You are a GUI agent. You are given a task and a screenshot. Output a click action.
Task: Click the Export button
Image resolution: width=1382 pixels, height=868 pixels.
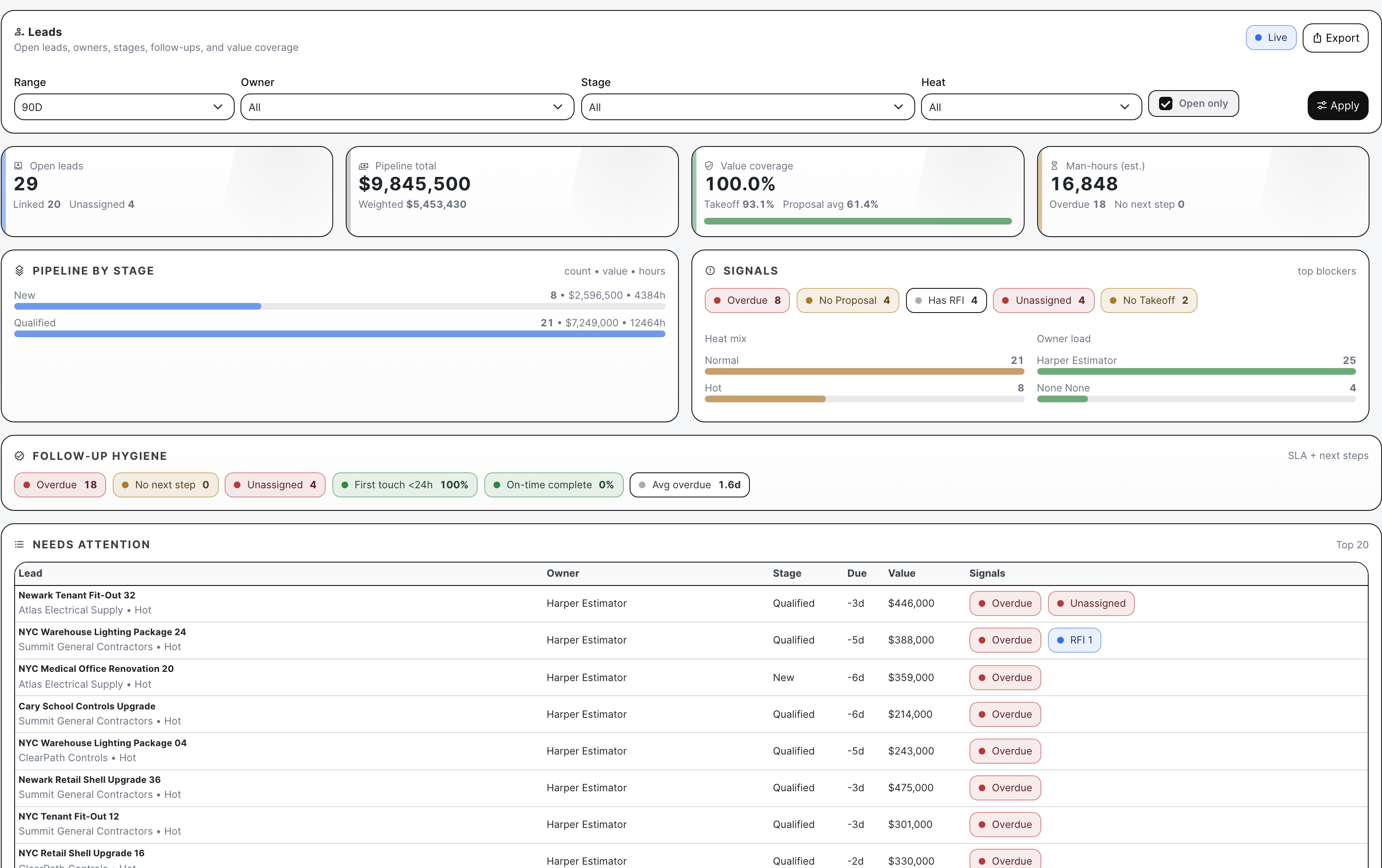tap(1336, 38)
